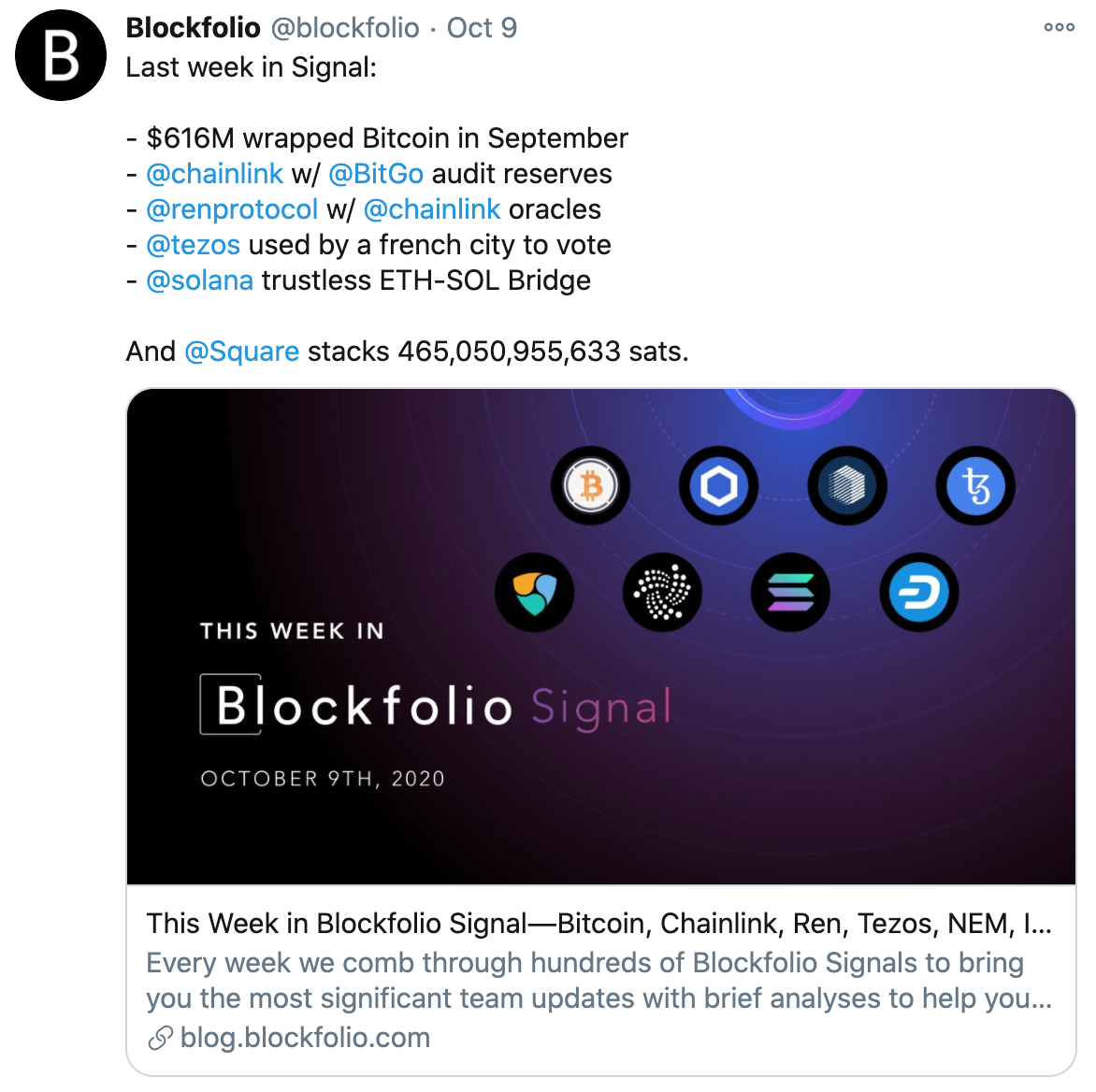Select the Solana gradient icon in the banner
Image resolution: width=1096 pixels, height=1092 pixels.
(790, 592)
